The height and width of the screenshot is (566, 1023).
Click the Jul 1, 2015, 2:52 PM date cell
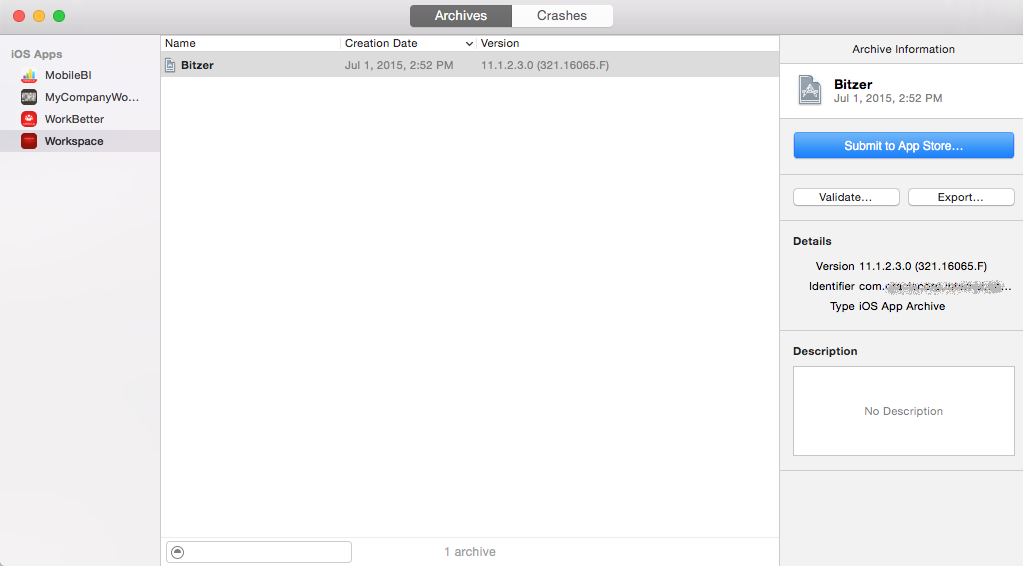399,65
